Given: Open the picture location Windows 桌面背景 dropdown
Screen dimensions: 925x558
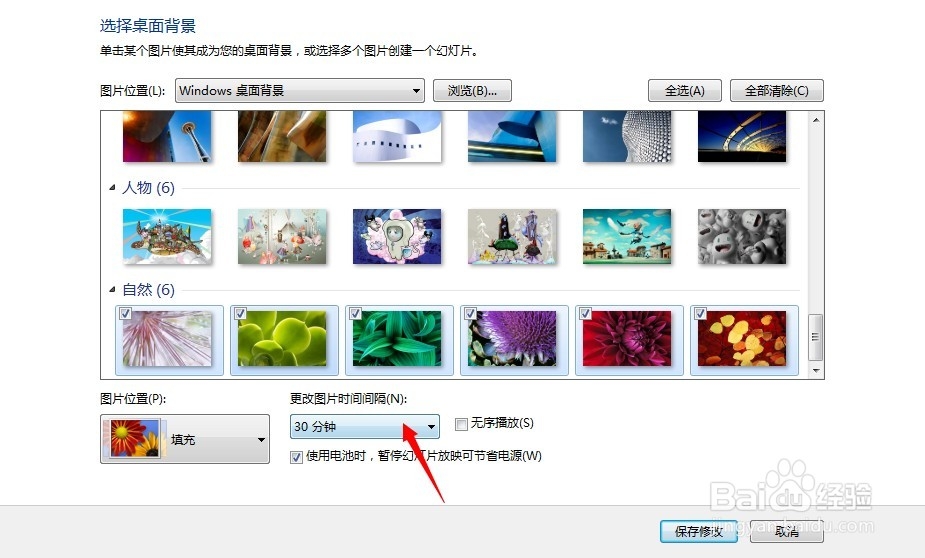Looking at the screenshot, I should click(300, 91).
